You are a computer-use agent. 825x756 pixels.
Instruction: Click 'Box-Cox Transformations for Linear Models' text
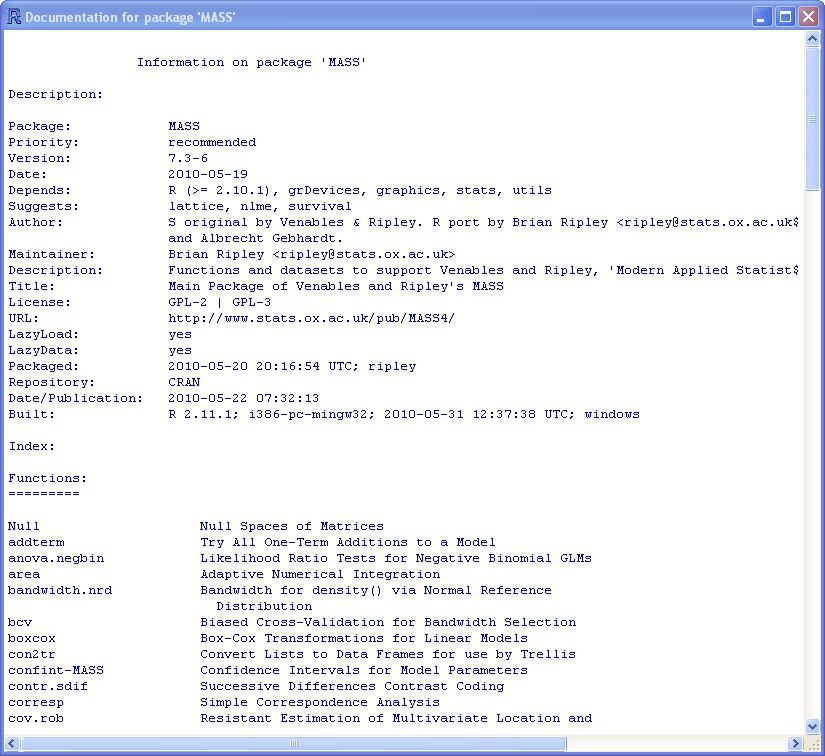[x=364, y=638]
